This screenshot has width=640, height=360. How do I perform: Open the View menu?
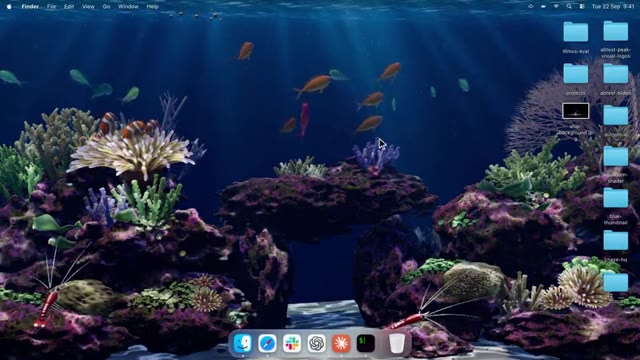pyautogui.click(x=88, y=7)
